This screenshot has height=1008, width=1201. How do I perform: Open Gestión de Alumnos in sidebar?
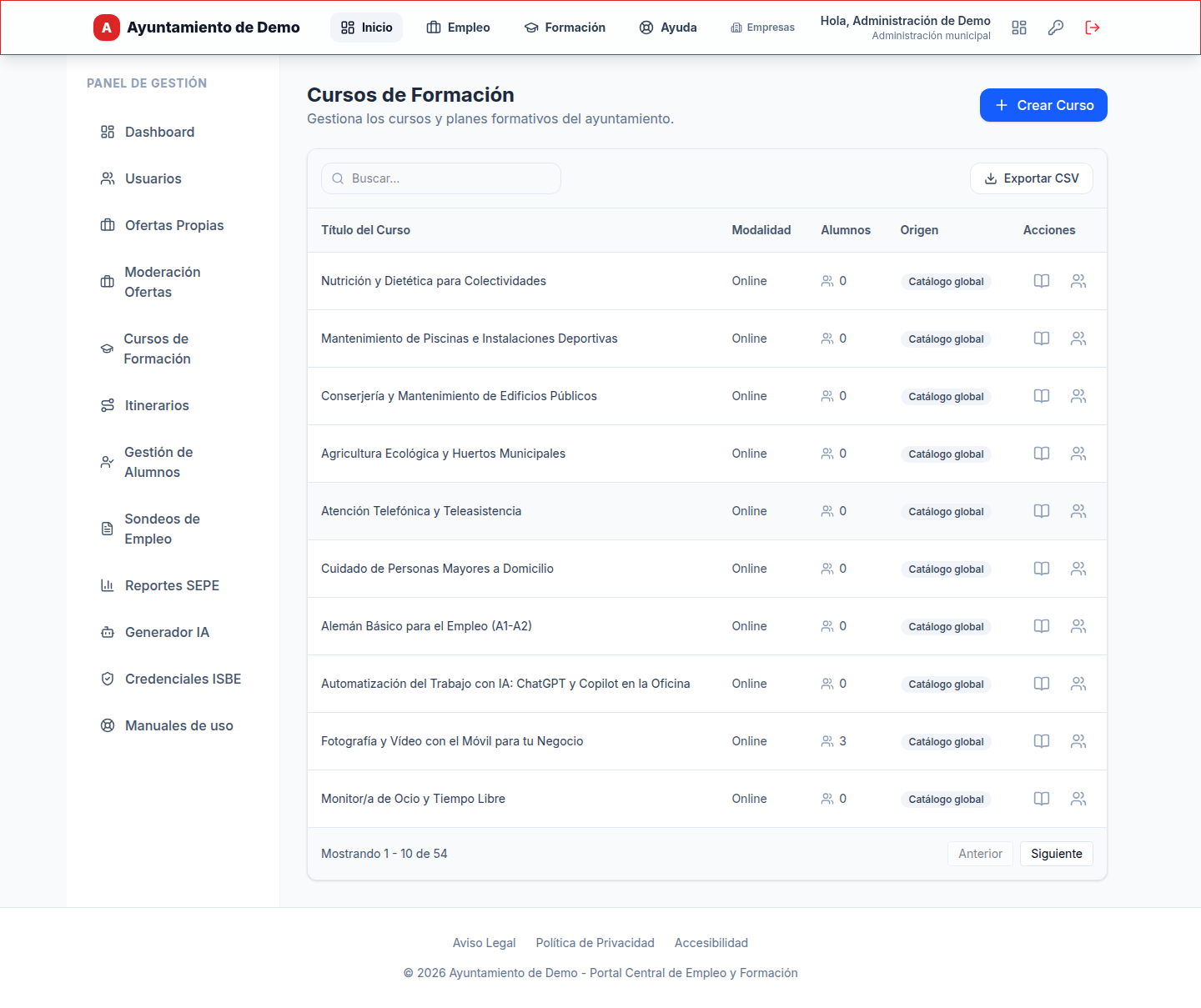[173, 462]
